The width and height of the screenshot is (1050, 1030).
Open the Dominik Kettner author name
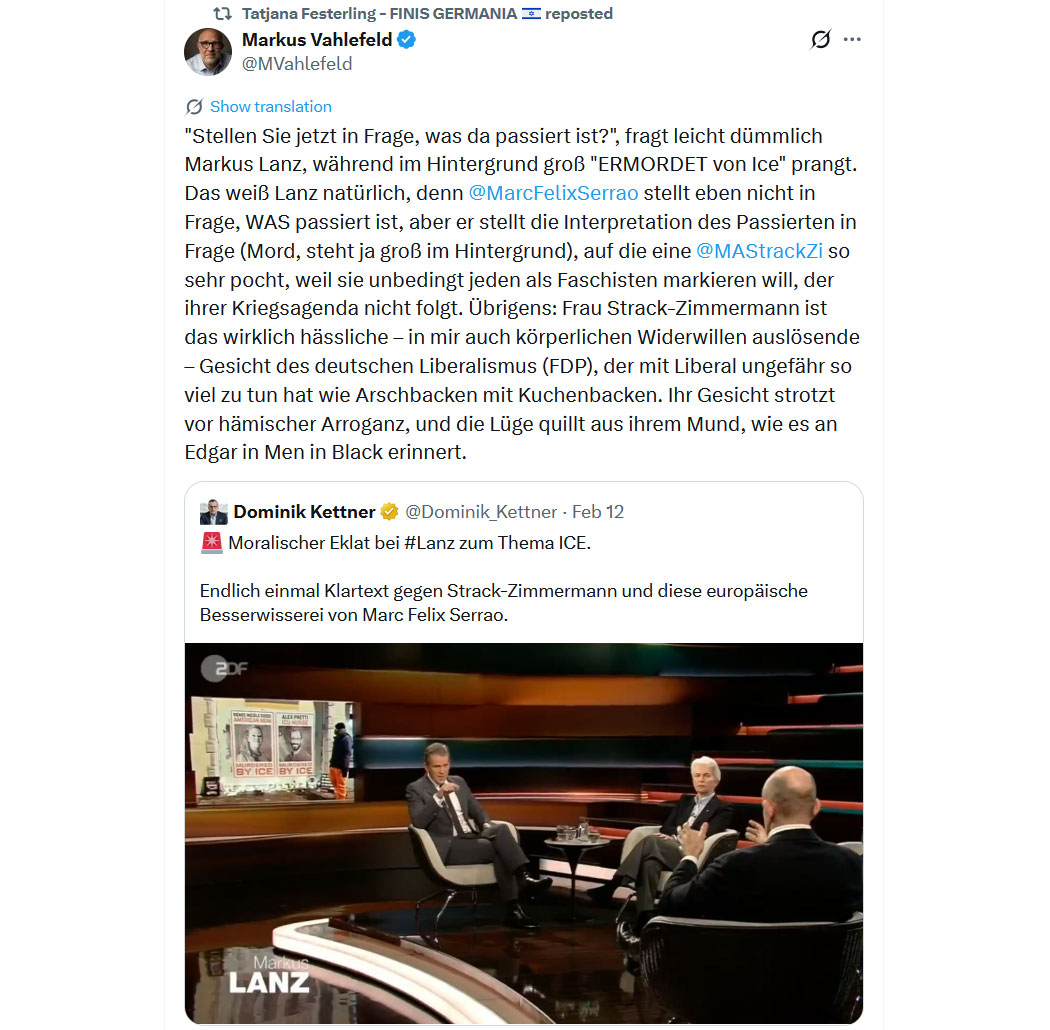pyautogui.click(x=304, y=512)
